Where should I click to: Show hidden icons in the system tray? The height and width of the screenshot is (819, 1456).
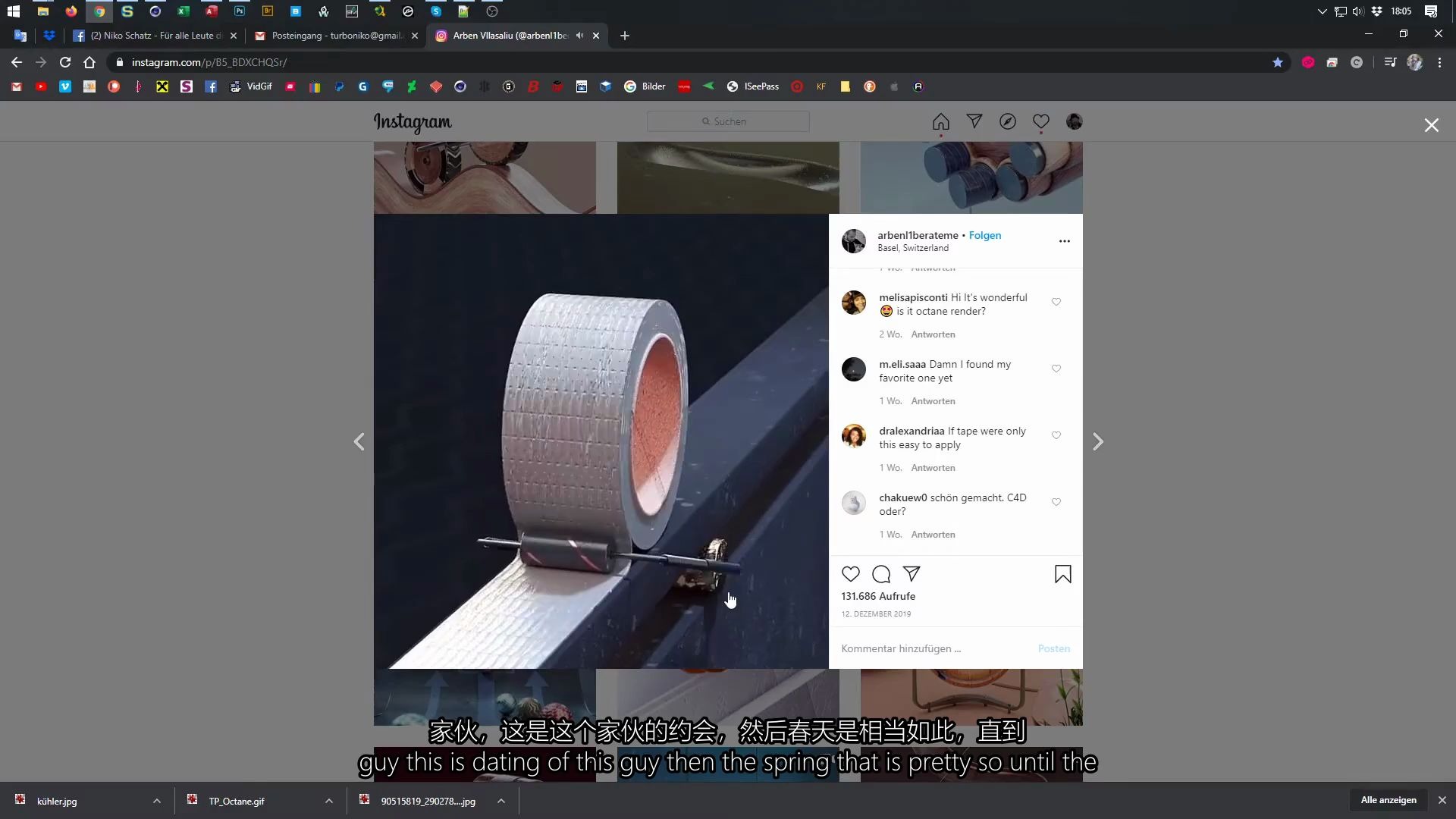click(x=1322, y=11)
